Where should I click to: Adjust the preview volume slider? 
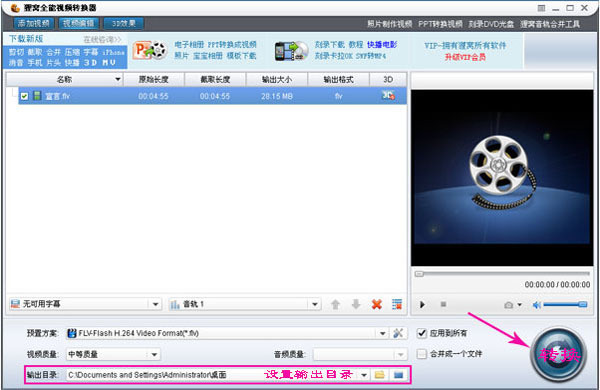coord(566,305)
